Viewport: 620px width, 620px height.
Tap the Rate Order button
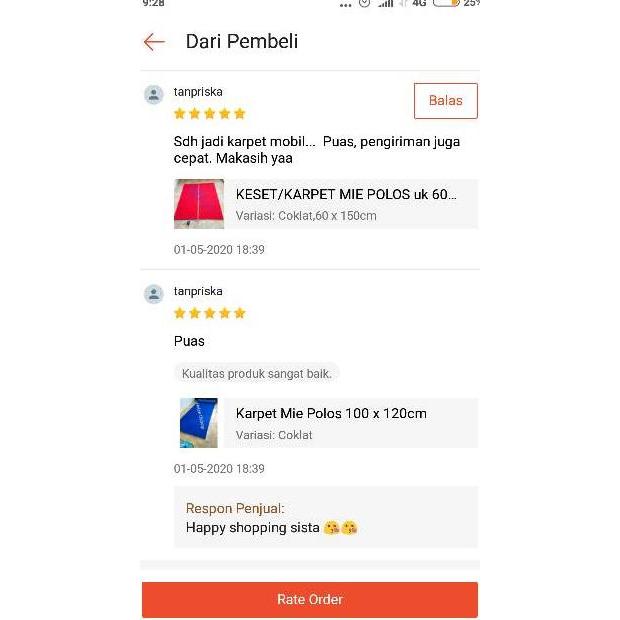coord(310,599)
